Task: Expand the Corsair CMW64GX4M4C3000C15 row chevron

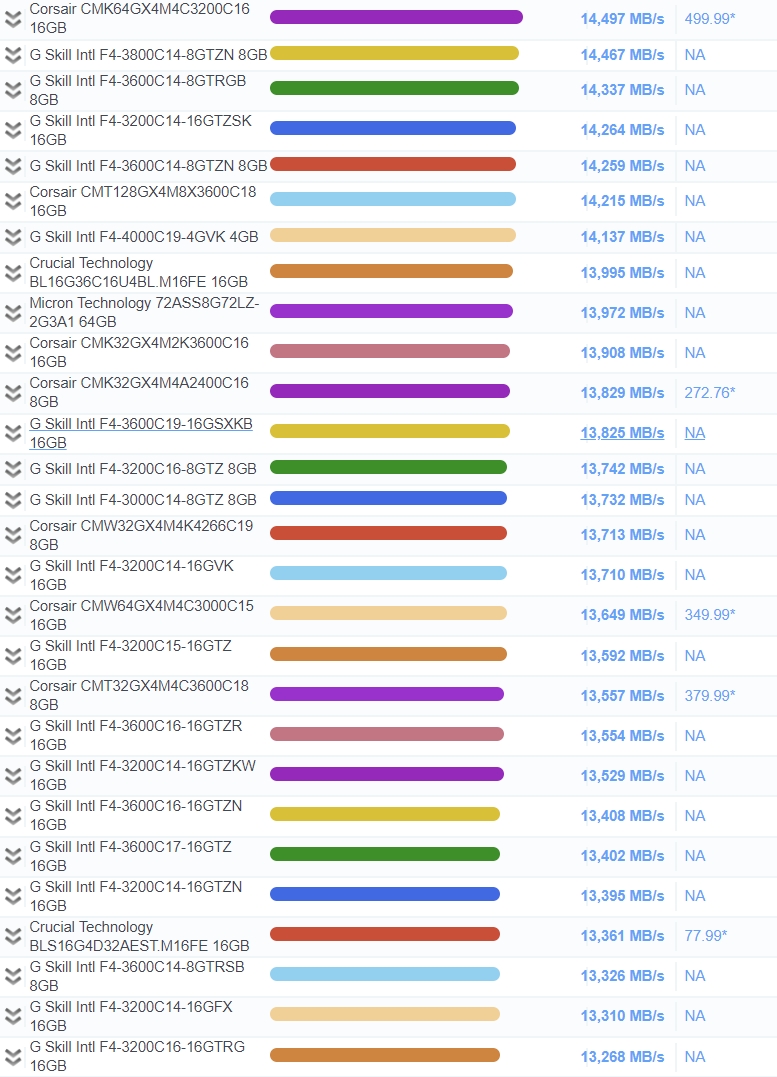Action: point(13,615)
